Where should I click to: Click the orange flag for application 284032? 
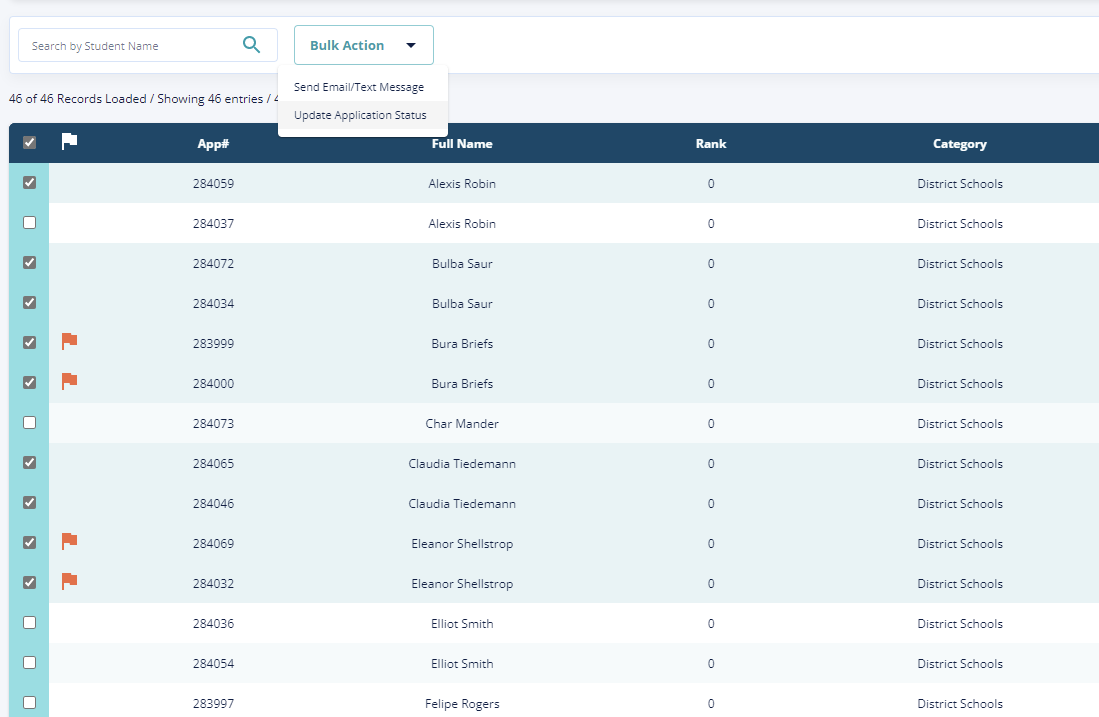69,582
